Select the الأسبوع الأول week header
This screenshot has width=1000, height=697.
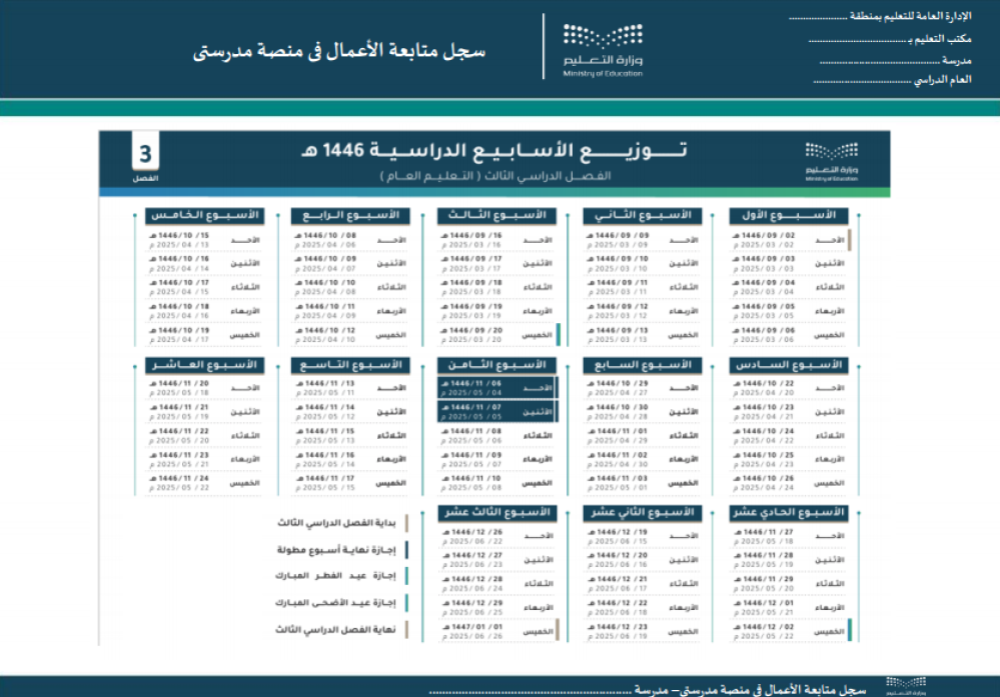(788, 215)
